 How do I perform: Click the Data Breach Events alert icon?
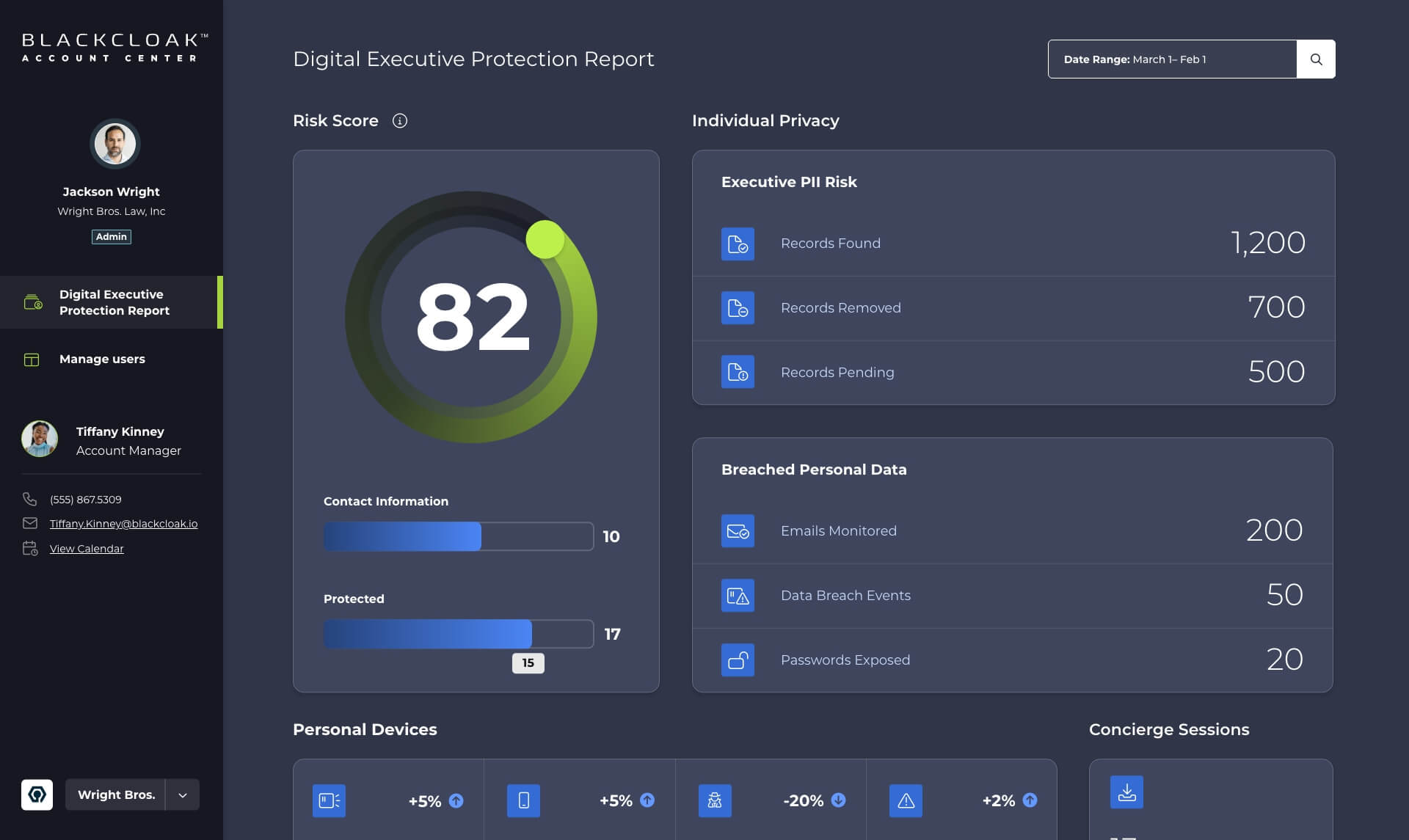coord(738,595)
